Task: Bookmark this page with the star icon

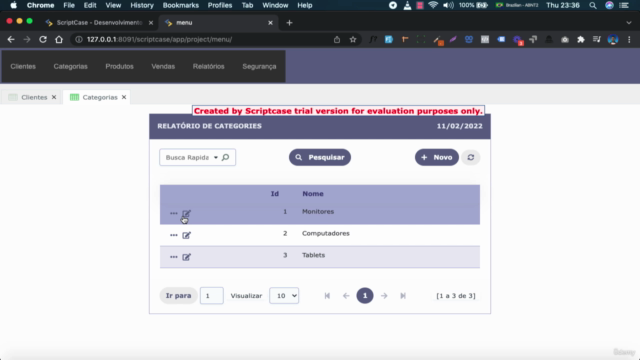Action: click(353, 40)
